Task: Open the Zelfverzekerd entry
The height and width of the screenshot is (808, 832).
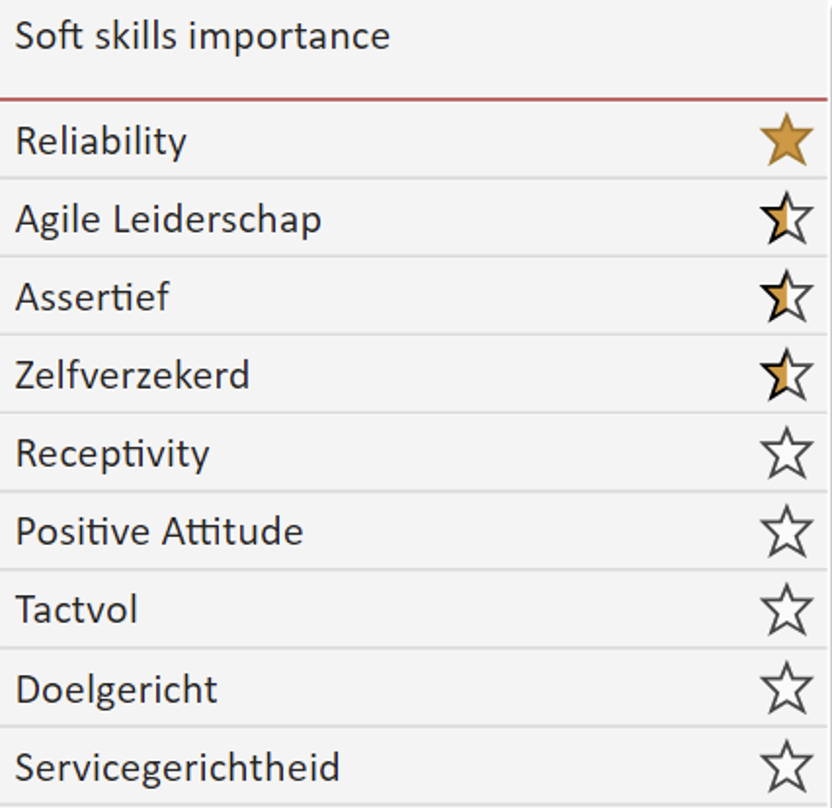Action: coord(132,375)
